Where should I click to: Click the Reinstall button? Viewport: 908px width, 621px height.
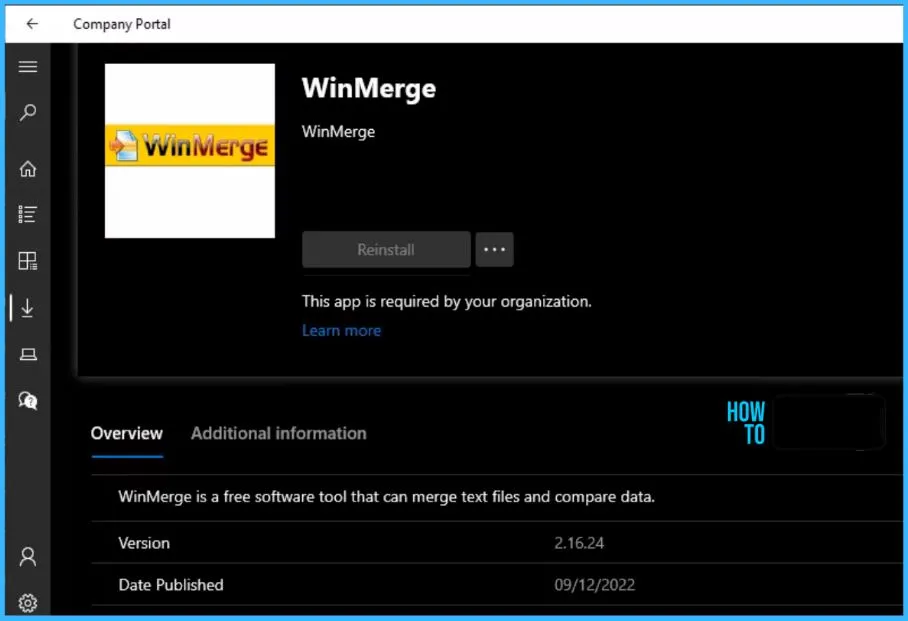(386, 250)
